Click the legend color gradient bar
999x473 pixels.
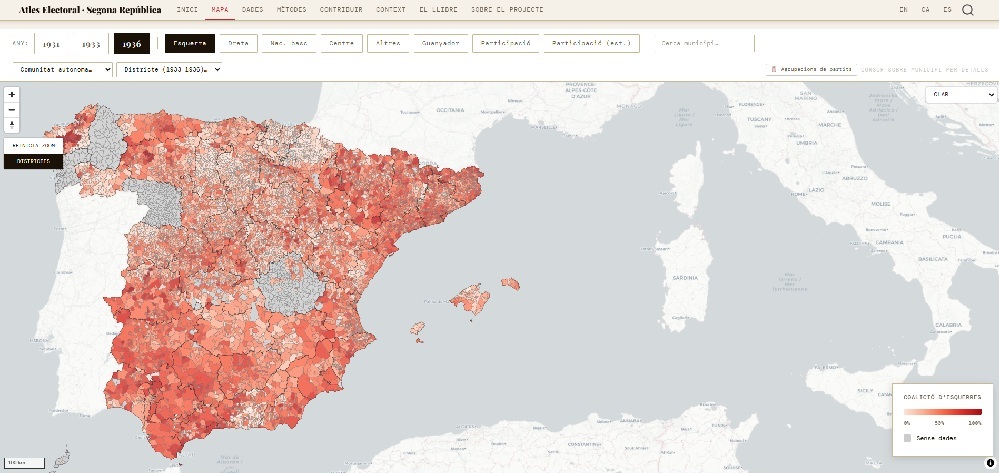pyautogui.click(x=942, y=412)
